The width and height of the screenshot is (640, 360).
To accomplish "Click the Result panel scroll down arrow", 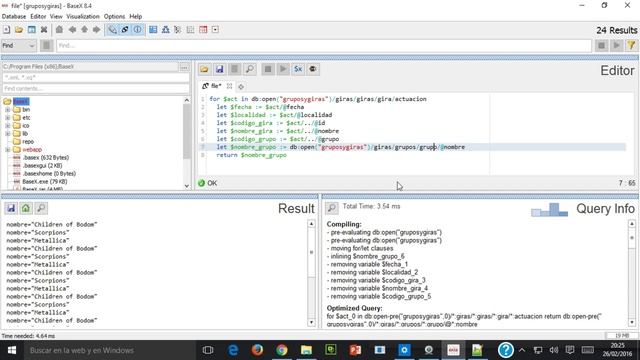I will (x=311, y=322).
